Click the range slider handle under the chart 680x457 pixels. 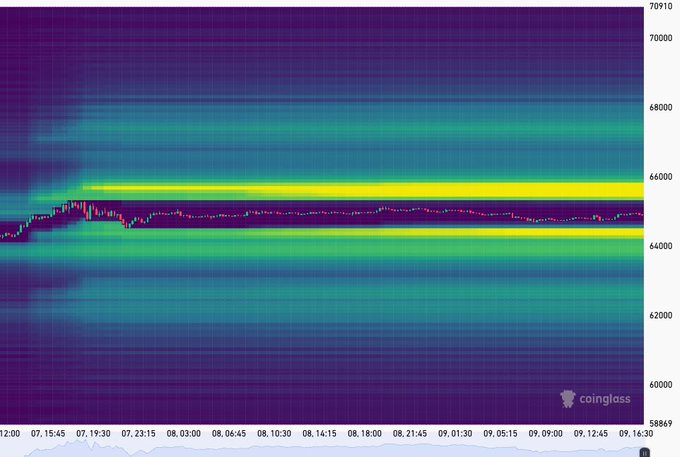(644, 453)
